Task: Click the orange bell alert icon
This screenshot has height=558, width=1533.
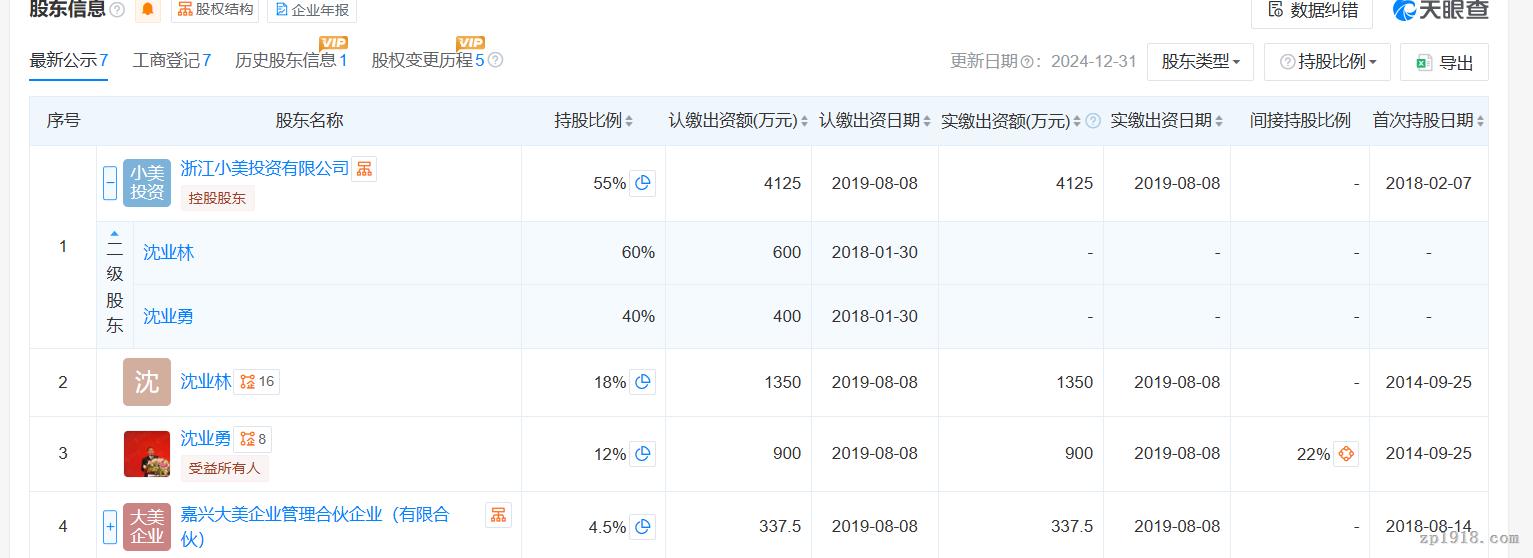Action: click(x=148, y=10)
